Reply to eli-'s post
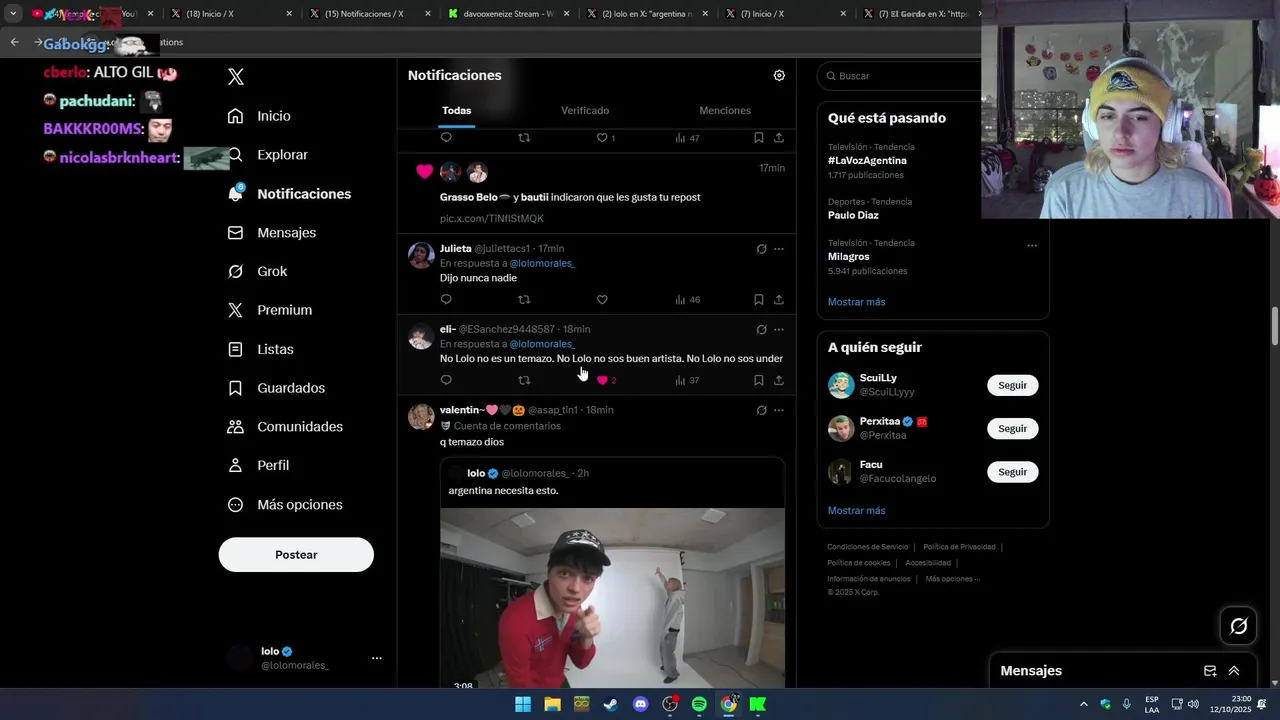The image size is (1280, 720). pyautogui.click(x=446, y=381)
